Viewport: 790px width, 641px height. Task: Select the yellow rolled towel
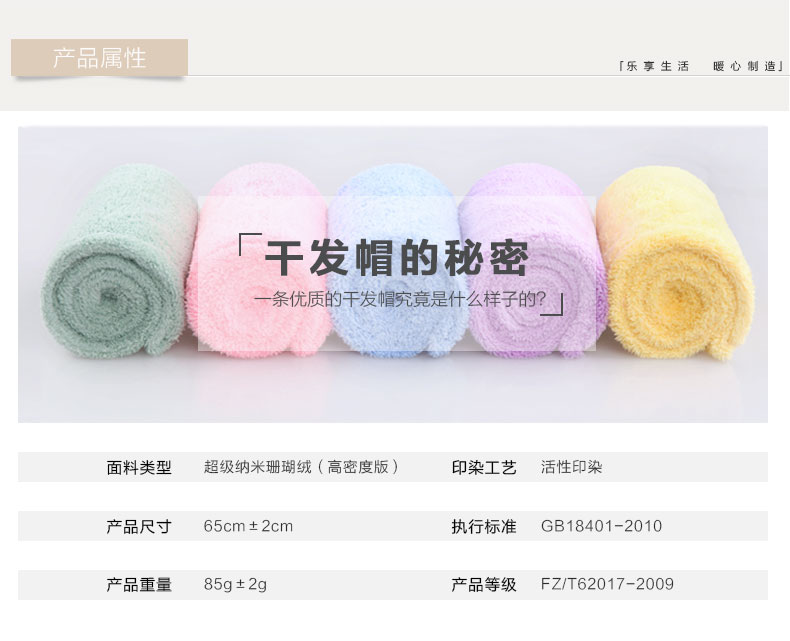tap(676, 263)
